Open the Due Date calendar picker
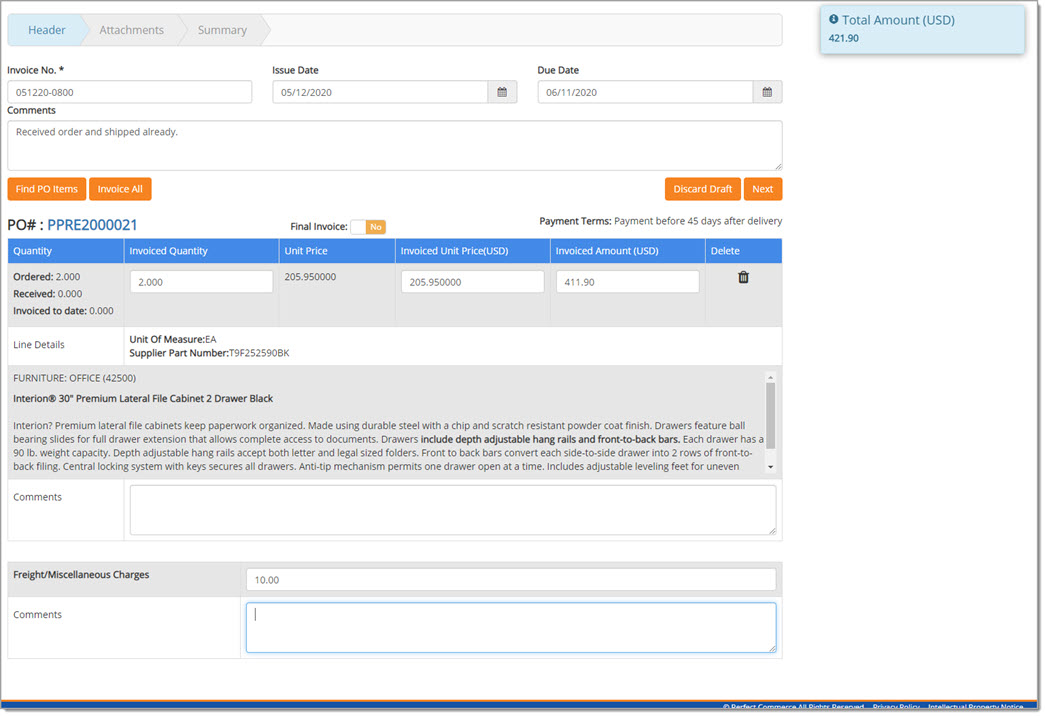 [766, 91]
